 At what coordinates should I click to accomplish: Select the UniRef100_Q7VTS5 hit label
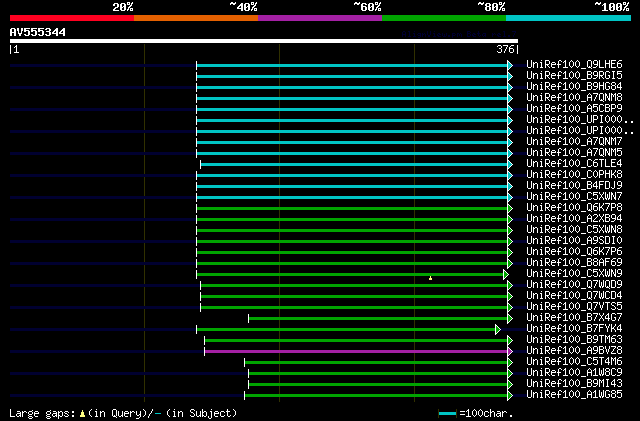574,307
